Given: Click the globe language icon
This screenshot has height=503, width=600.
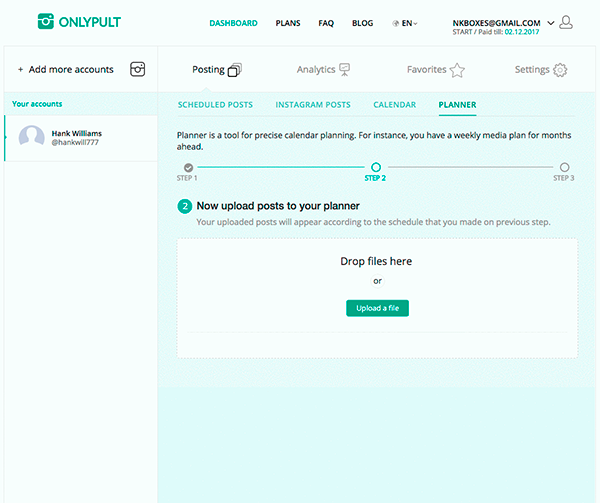Looking at the screenshot, I should pos(396,23).
